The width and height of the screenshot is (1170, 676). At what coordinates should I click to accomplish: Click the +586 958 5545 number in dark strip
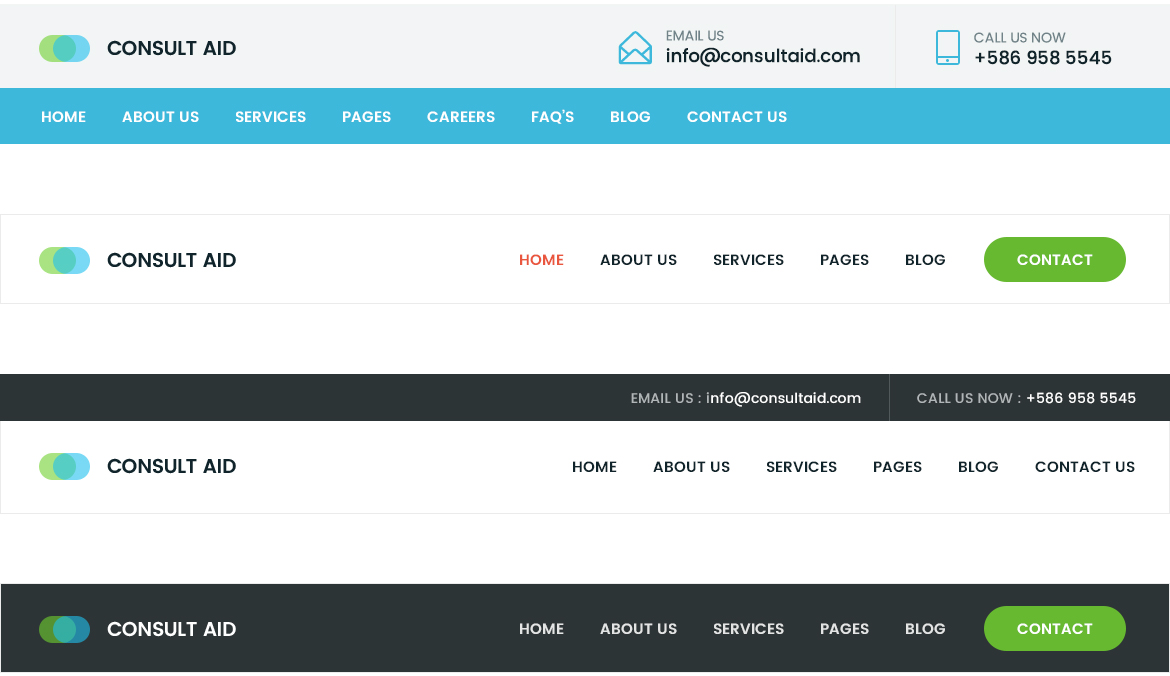coord(1080,398)
